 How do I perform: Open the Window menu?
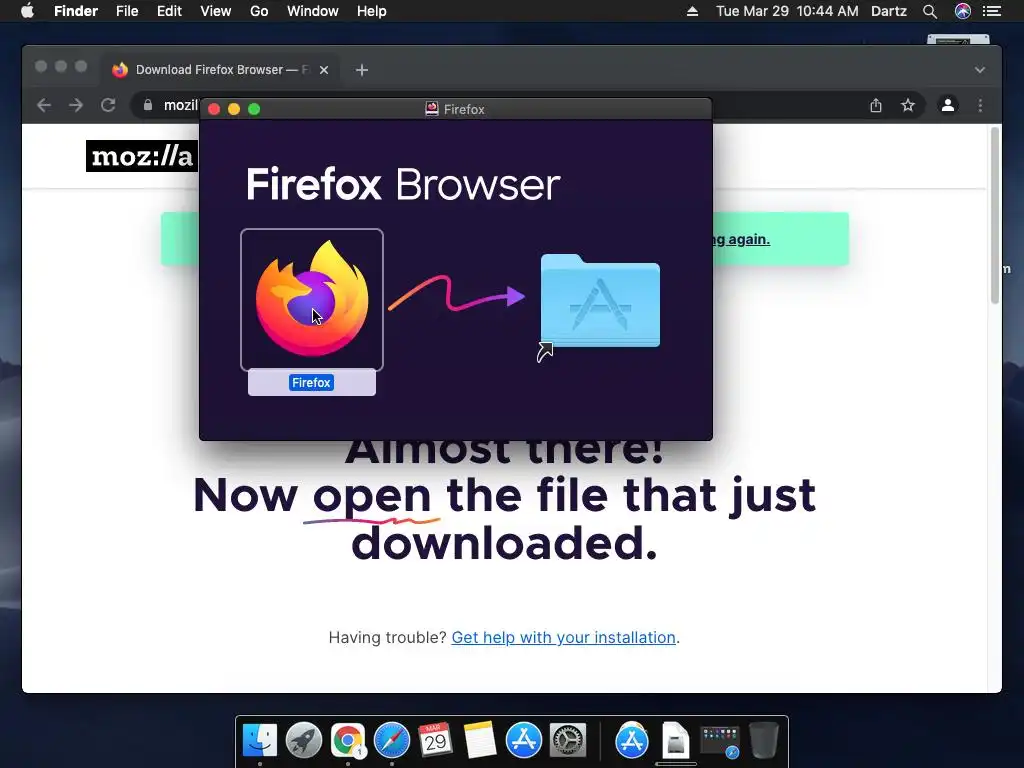point(313,11)
